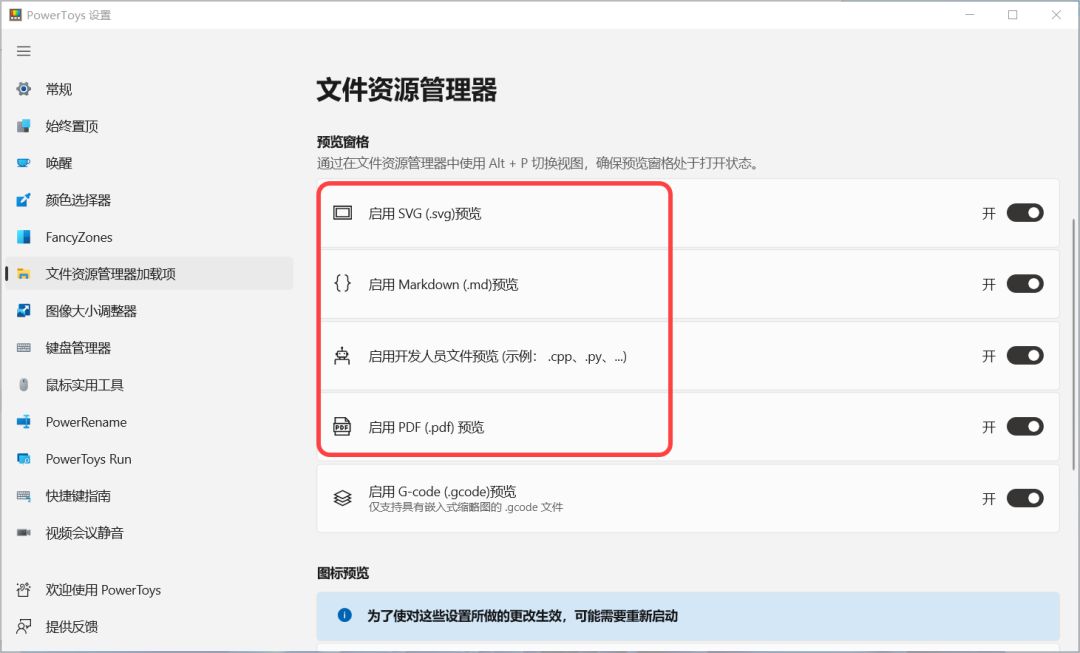Click the 文件资源管理器加载项 folder icon
This screenshot has width=1080, height=653.
(24, 274)
